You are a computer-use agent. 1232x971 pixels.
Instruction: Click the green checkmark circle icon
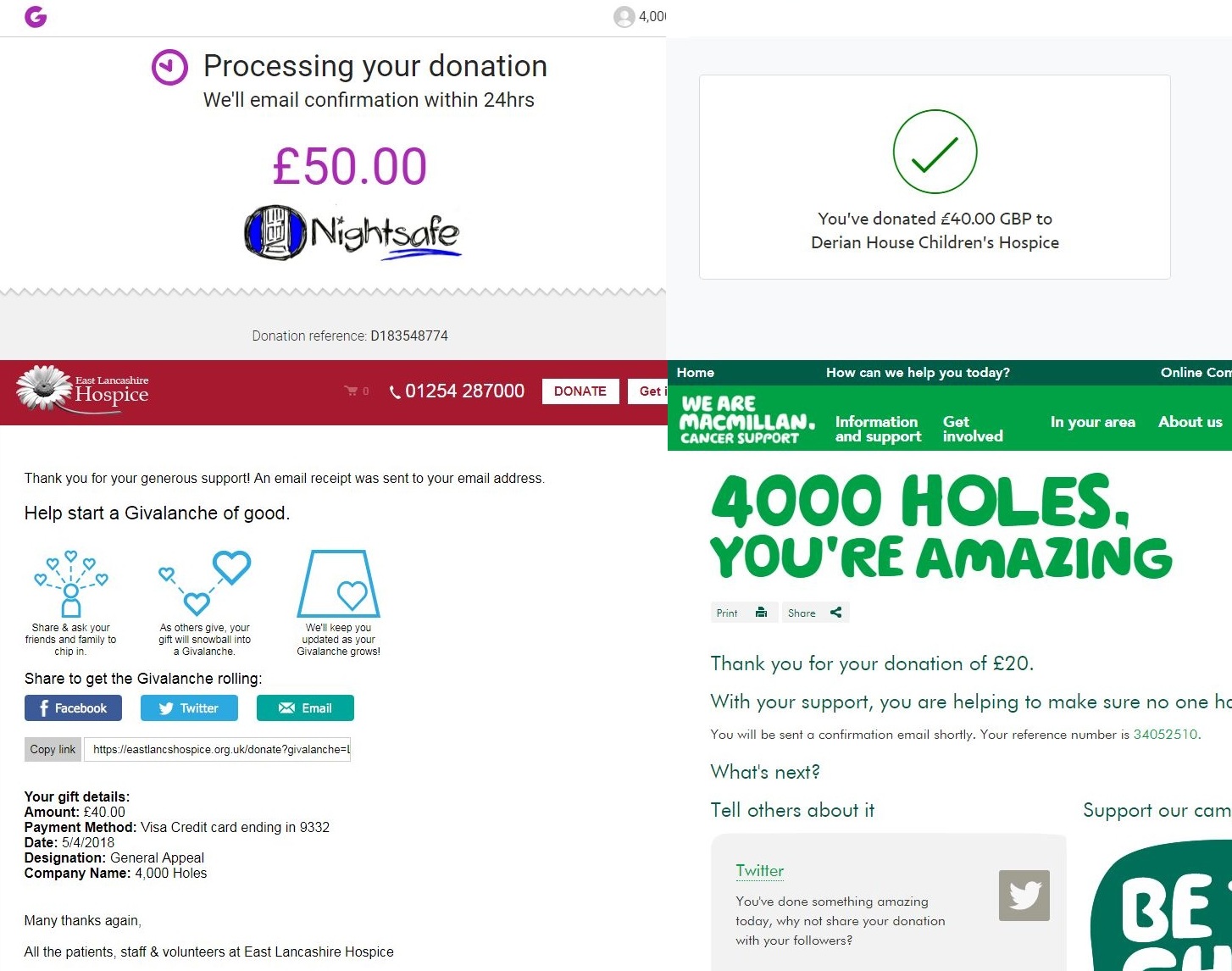coord(935,153)
